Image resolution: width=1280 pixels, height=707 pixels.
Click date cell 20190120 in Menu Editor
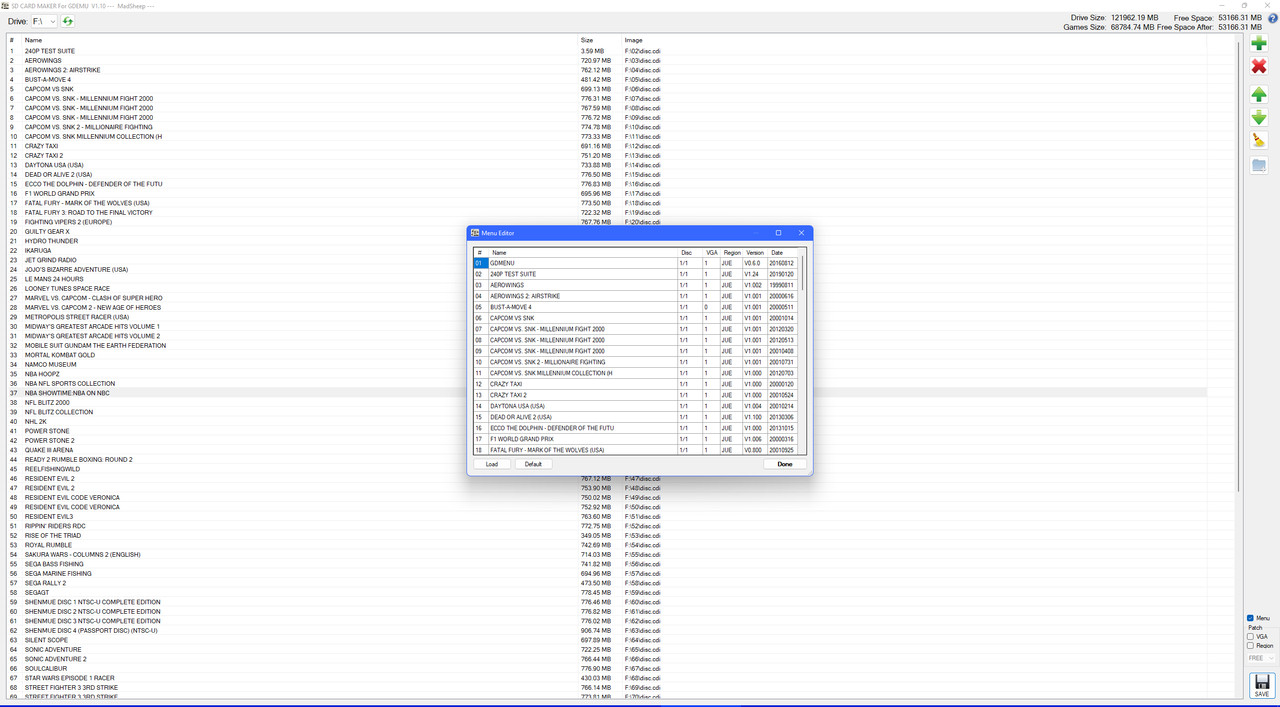pyautogui.click(x=782, y=274)
